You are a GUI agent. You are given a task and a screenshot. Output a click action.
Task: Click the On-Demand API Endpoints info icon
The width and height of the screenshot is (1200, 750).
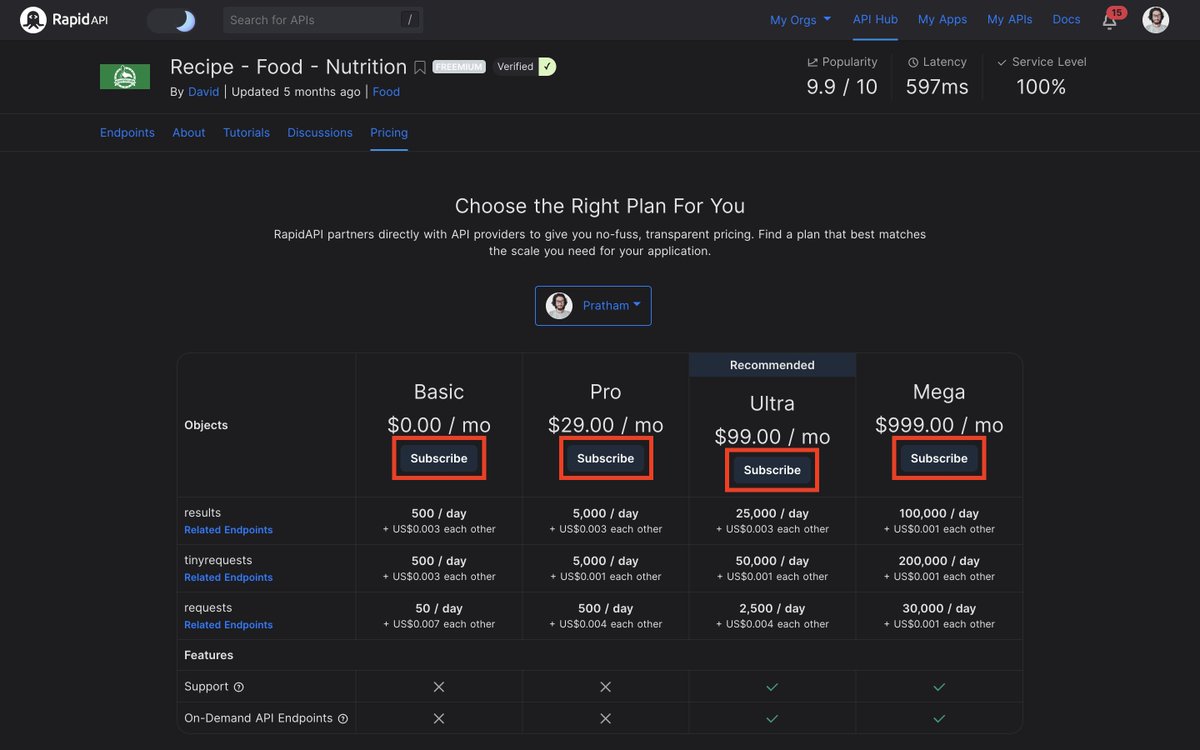(x=343, y=719)
